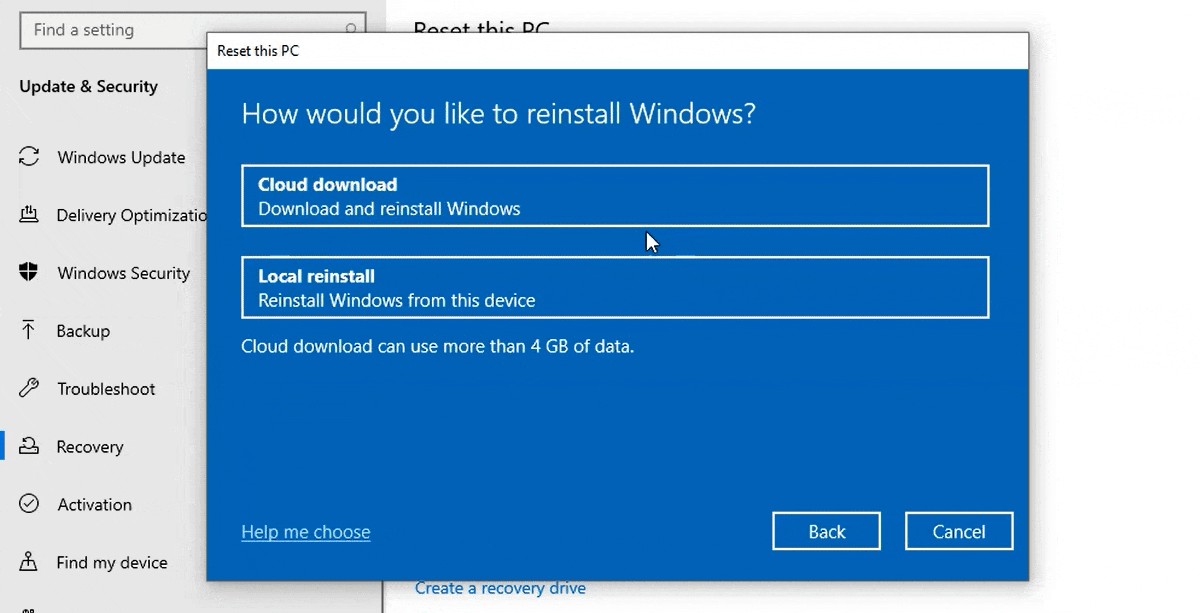Go back with the Back button
Viewport: 1200px width, 613px height.
(x=826, y=531)
